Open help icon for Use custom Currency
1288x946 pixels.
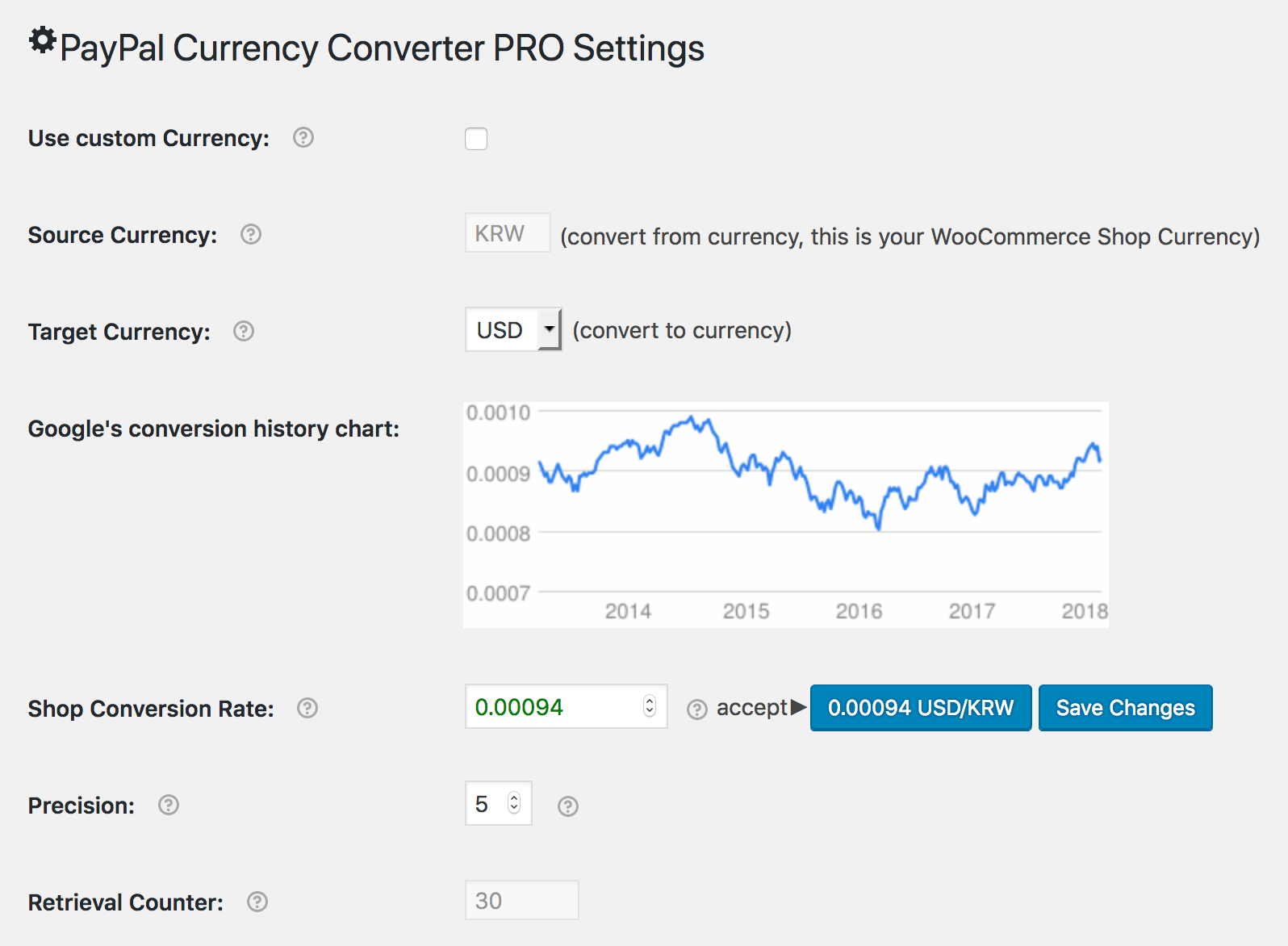(303, 138)
